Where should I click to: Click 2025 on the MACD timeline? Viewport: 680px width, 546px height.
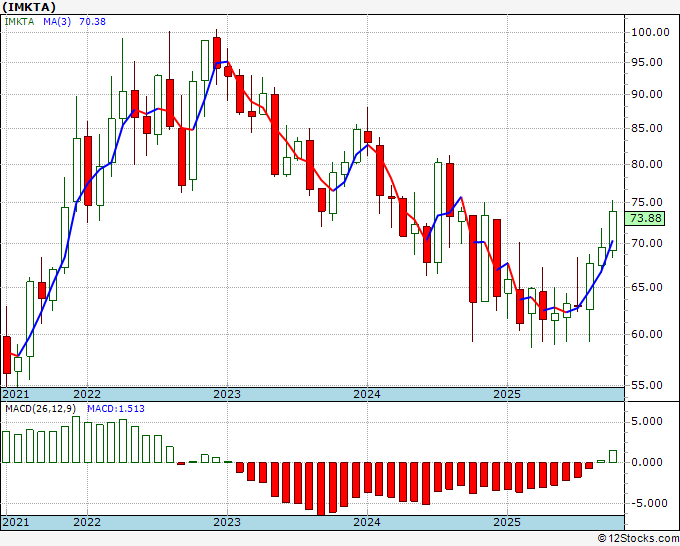point(507,522)
